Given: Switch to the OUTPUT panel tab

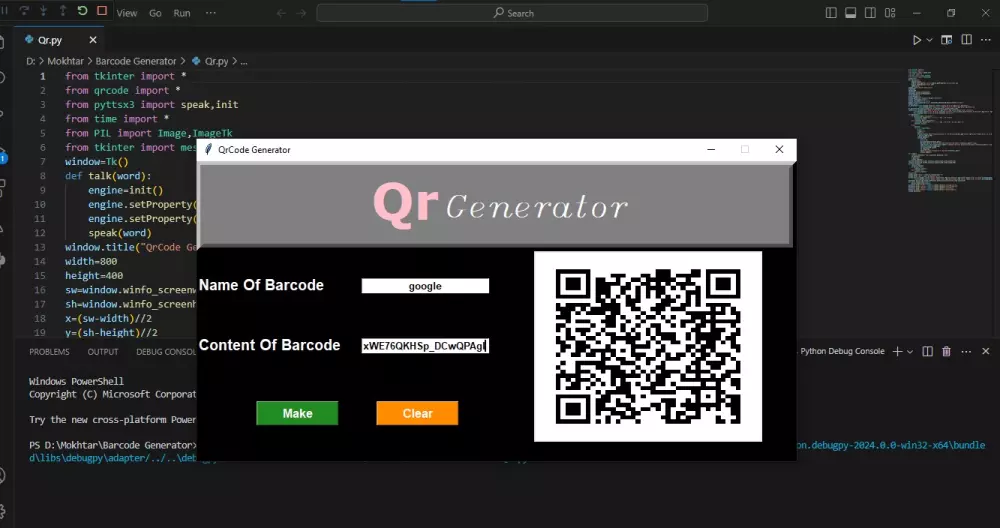Looking at the screenshot, I should 103,352.
